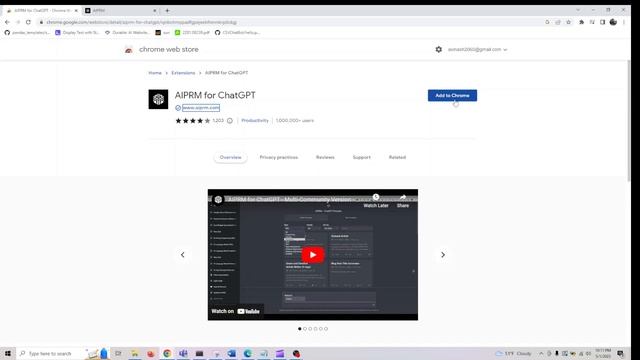640x360 pixels.
Task: Open the Chrome side panel icon
Action: [x=602, y=22]
